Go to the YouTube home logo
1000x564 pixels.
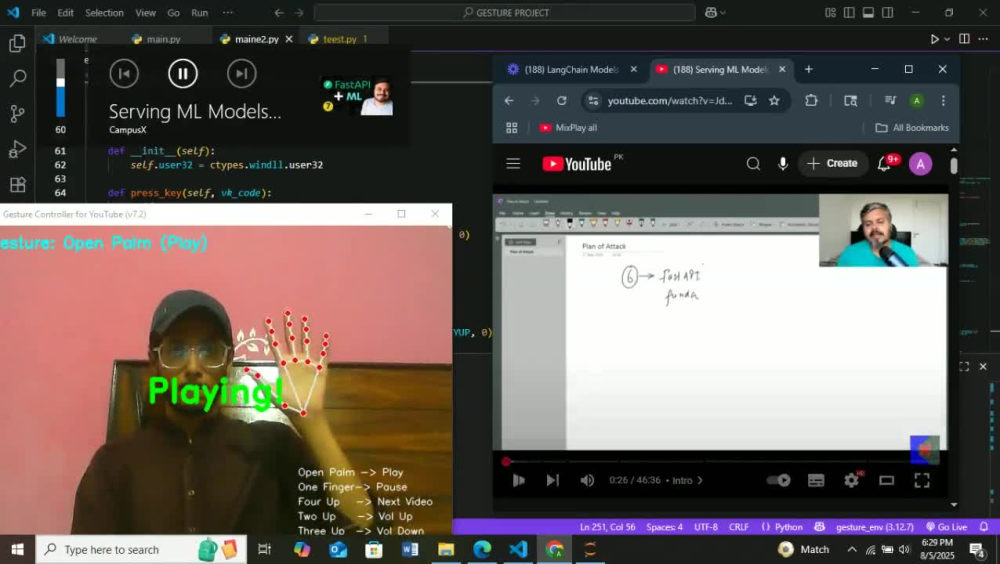pyautogui.click(x=577, y=164)
